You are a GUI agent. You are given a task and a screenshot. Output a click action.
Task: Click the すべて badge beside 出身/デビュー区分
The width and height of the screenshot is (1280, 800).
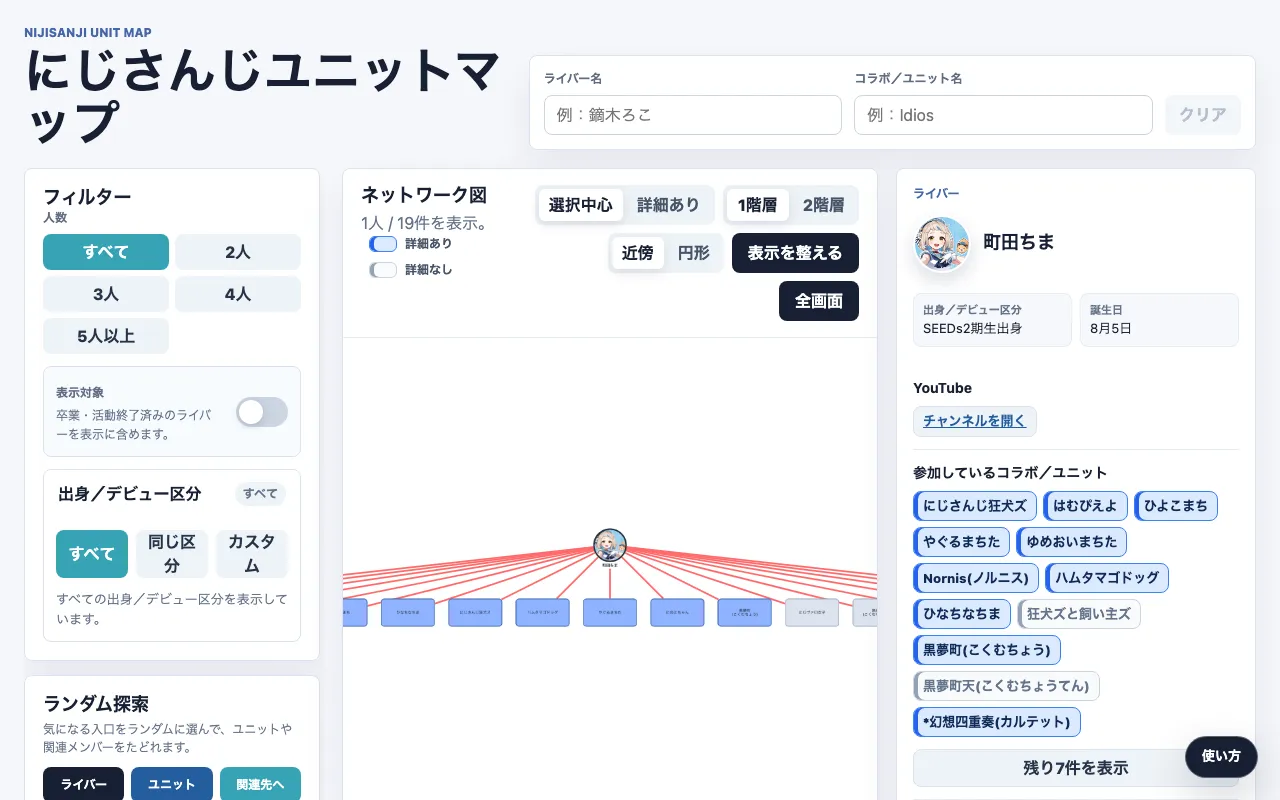tap(260, 494)
